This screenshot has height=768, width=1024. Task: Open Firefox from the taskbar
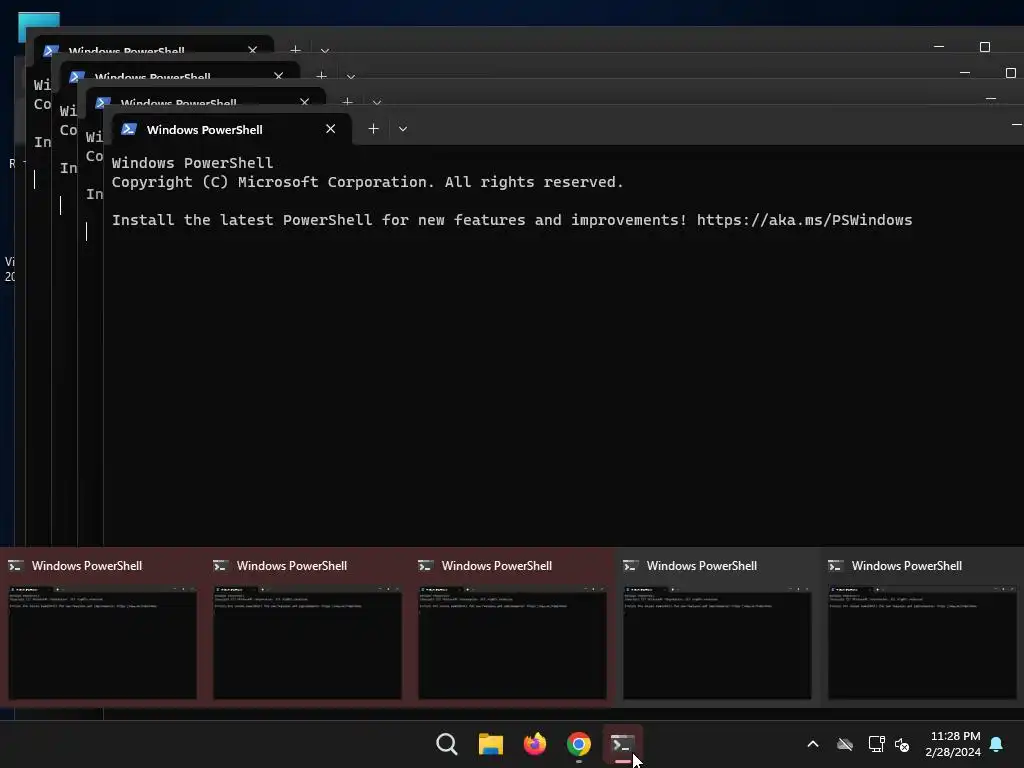(x=535, y=744)
